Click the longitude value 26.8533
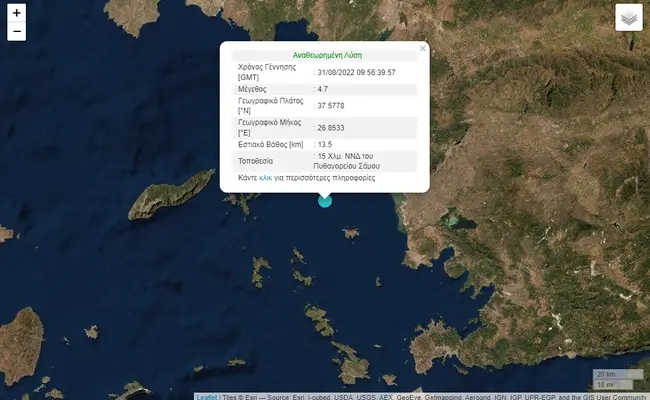The image size is (650, 400). tap(330, 128)
